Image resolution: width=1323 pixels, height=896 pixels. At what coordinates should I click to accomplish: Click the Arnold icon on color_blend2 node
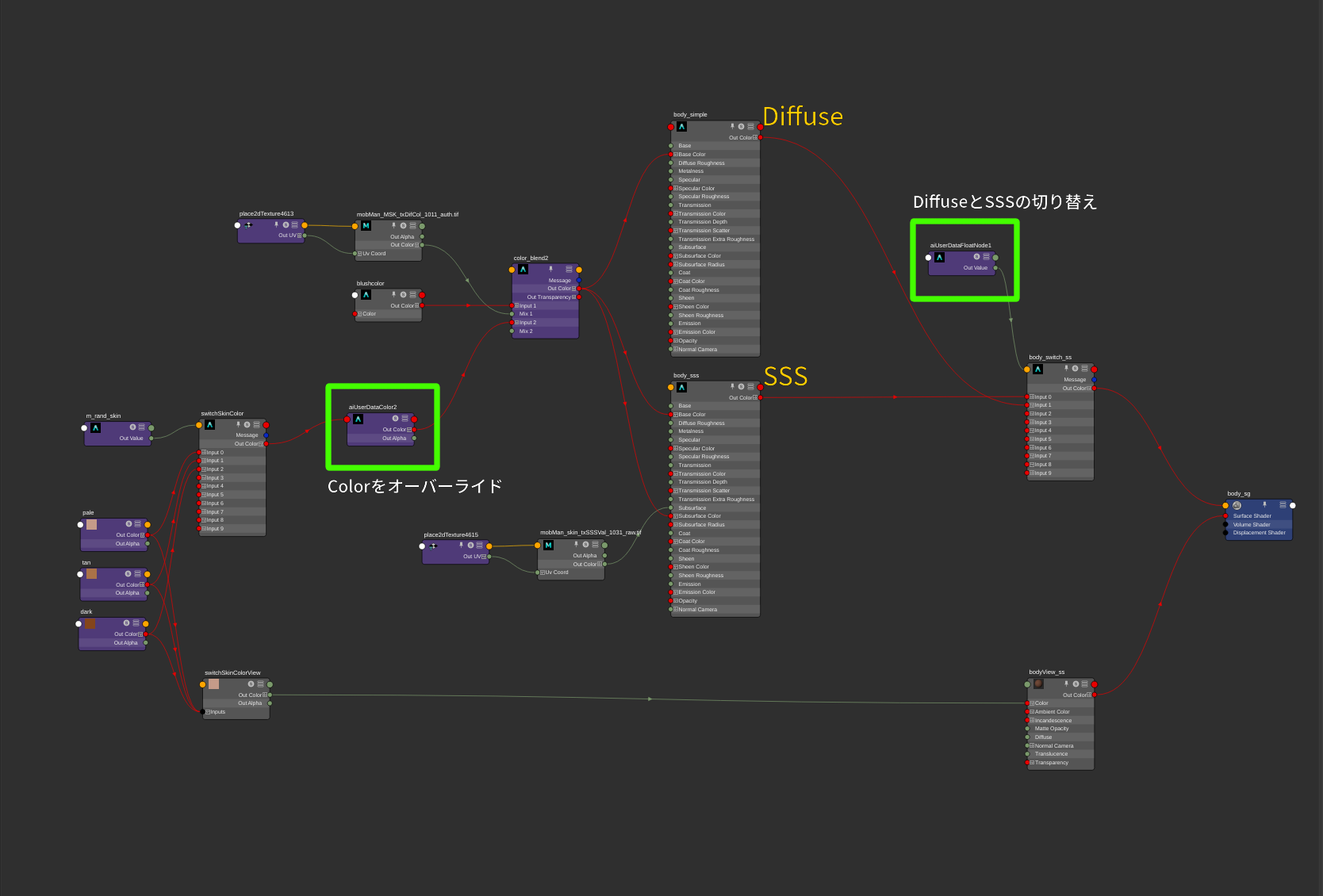pyautogui.click(x=523, y=270)
